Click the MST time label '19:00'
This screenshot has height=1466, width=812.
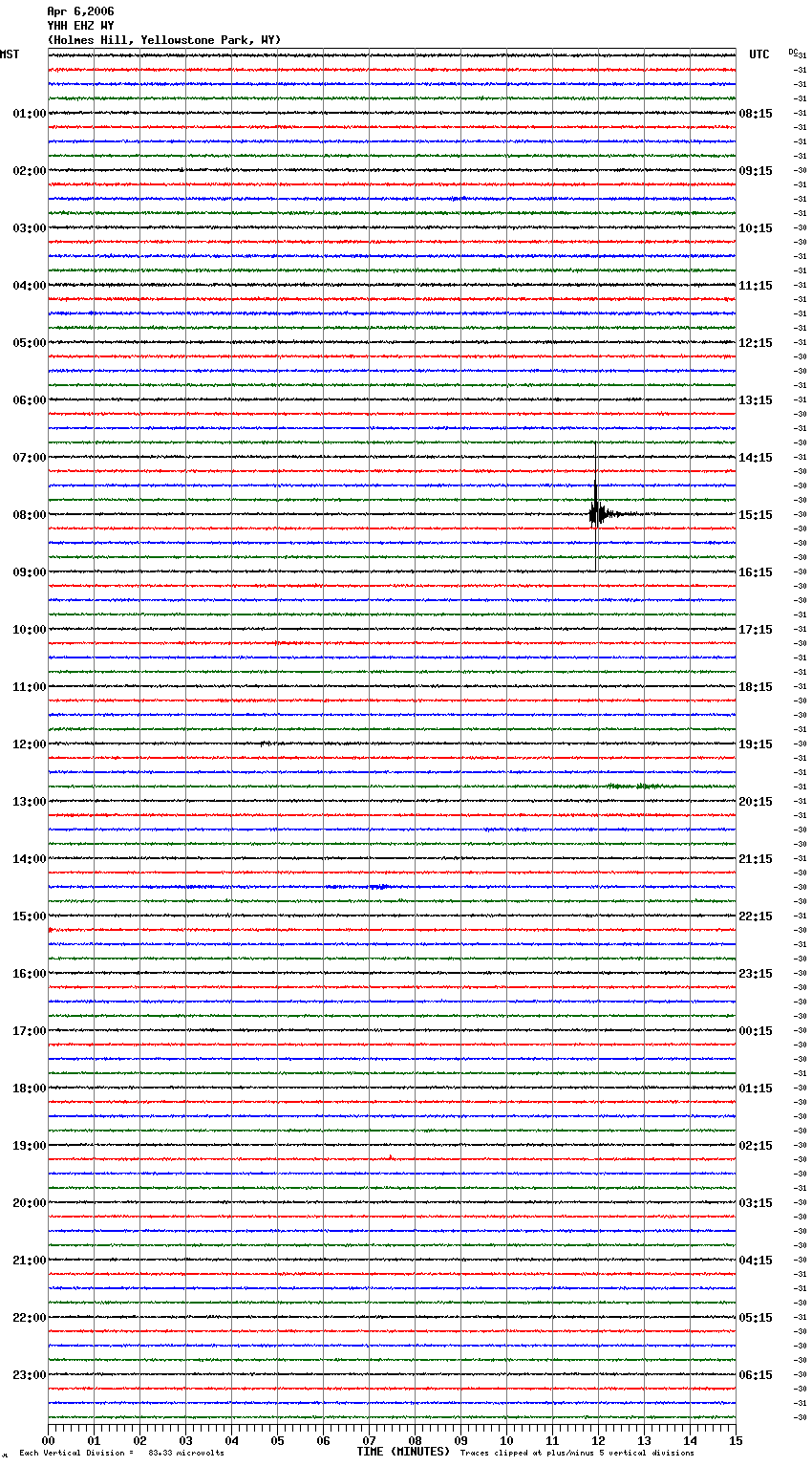tap(30, 1146)
